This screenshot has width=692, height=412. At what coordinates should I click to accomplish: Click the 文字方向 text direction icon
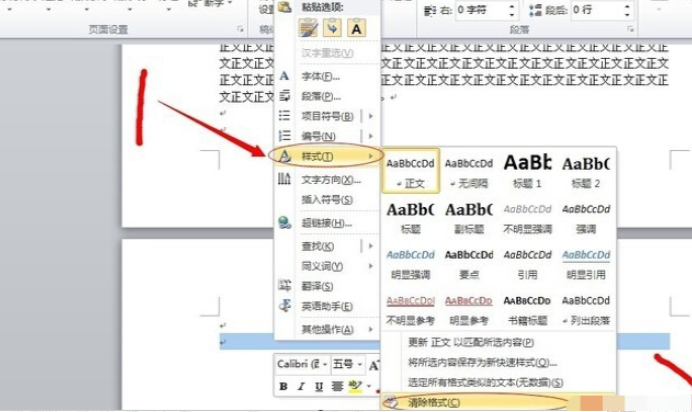click(x=285, y=179)
